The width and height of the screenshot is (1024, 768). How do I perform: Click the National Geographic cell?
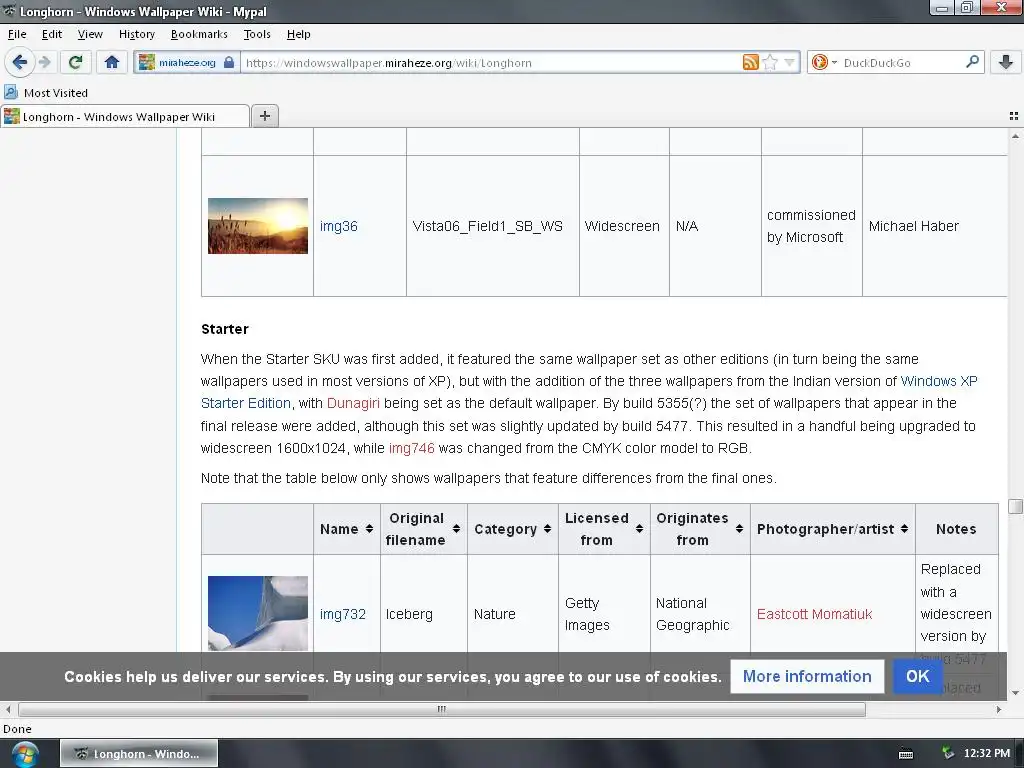pos(700,614)
